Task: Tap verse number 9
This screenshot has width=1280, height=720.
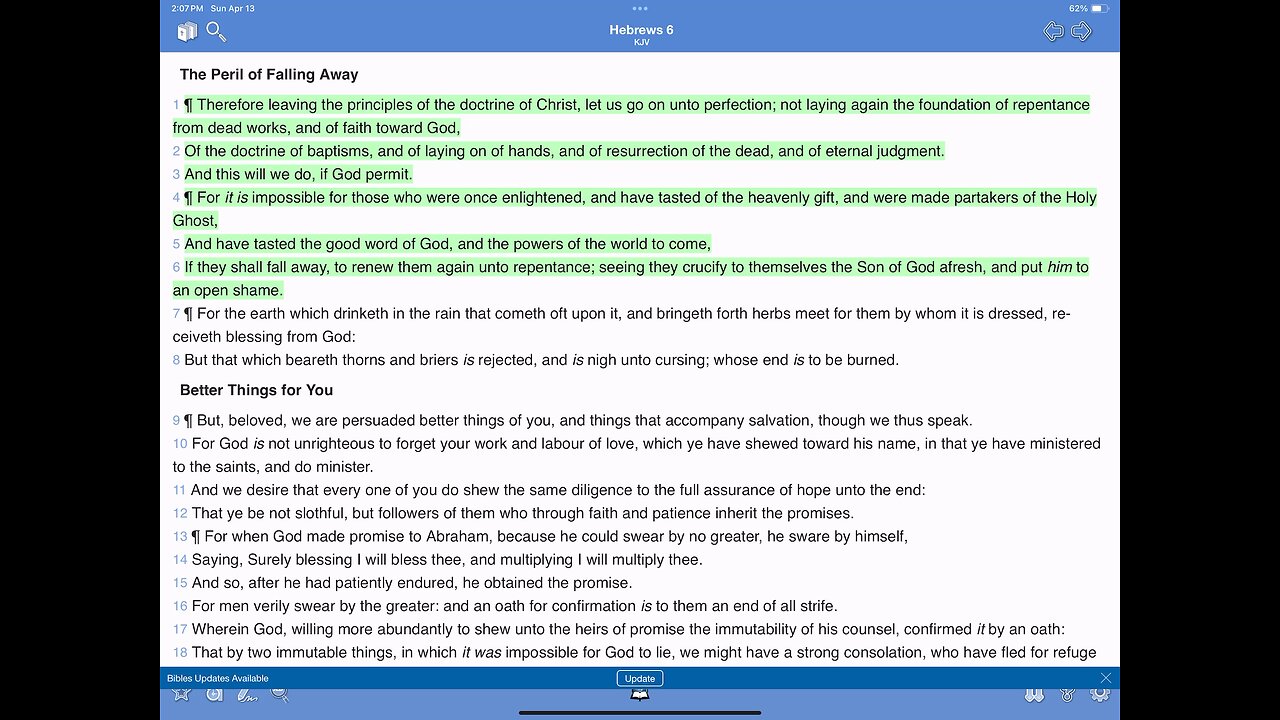Action: (x=176, y=421)
